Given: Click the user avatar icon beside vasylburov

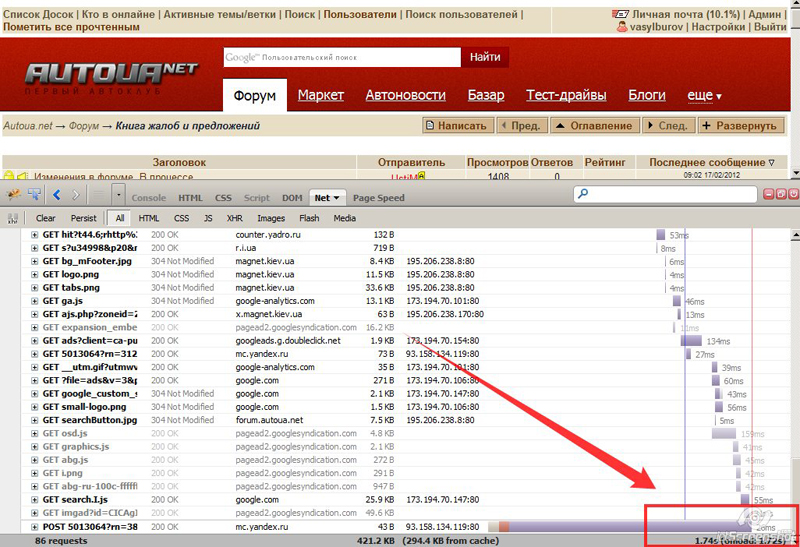Looking at the screenshot, I should tap(621, 28).
